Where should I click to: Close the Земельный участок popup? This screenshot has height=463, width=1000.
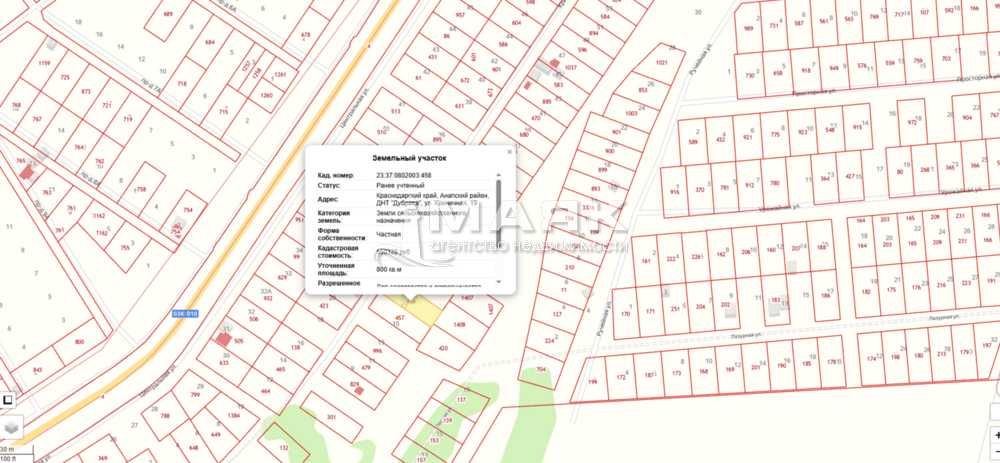tap(509, 152)
